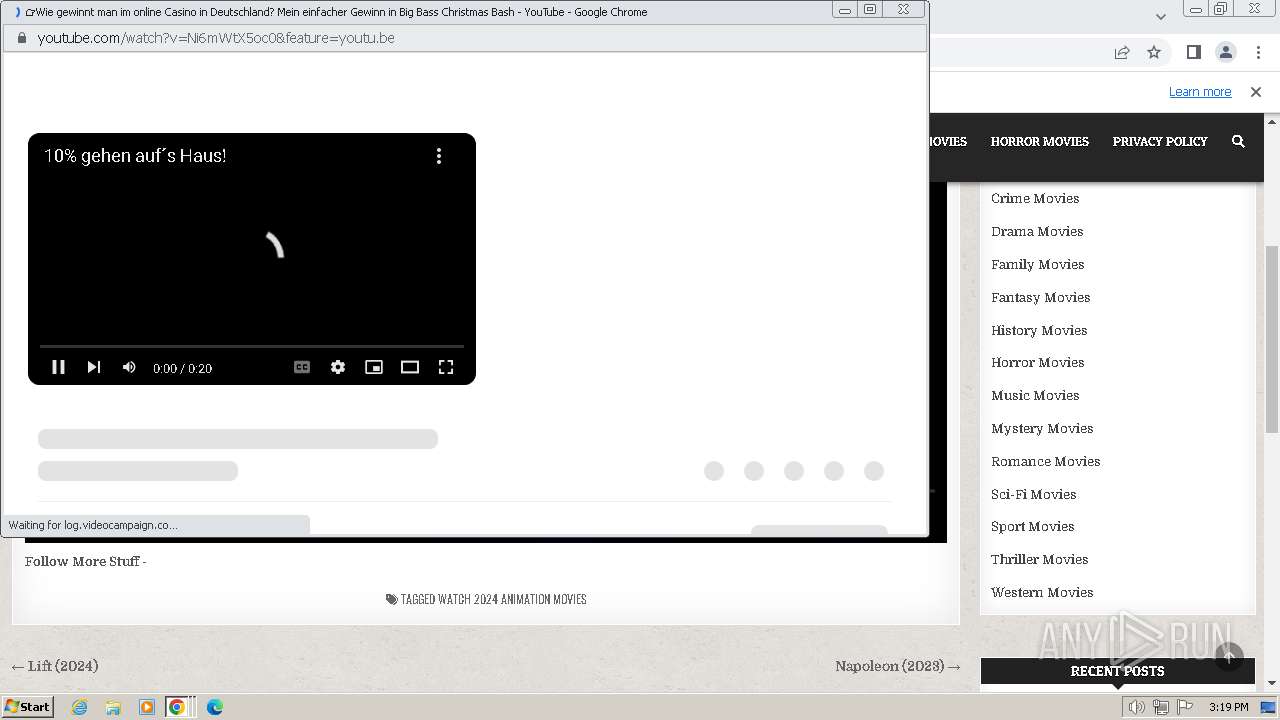Open Horror Movies sidebar category
Viewport: 1280px width, 720px height.
click(1038, 362)
